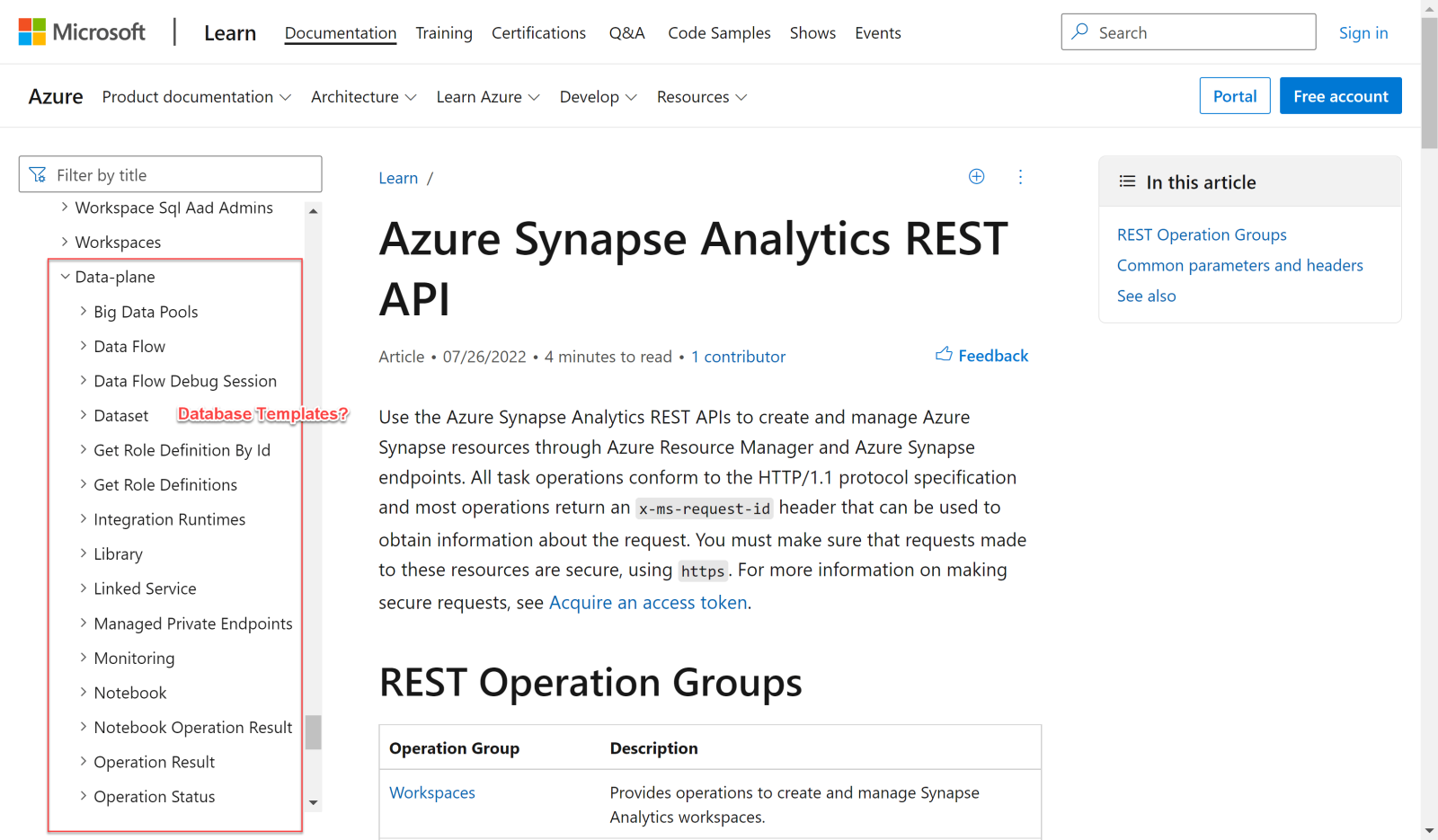The width and height of the screenshot is (1438, 840).
Task: Click the Filter by title field
Action: (171, 174)
